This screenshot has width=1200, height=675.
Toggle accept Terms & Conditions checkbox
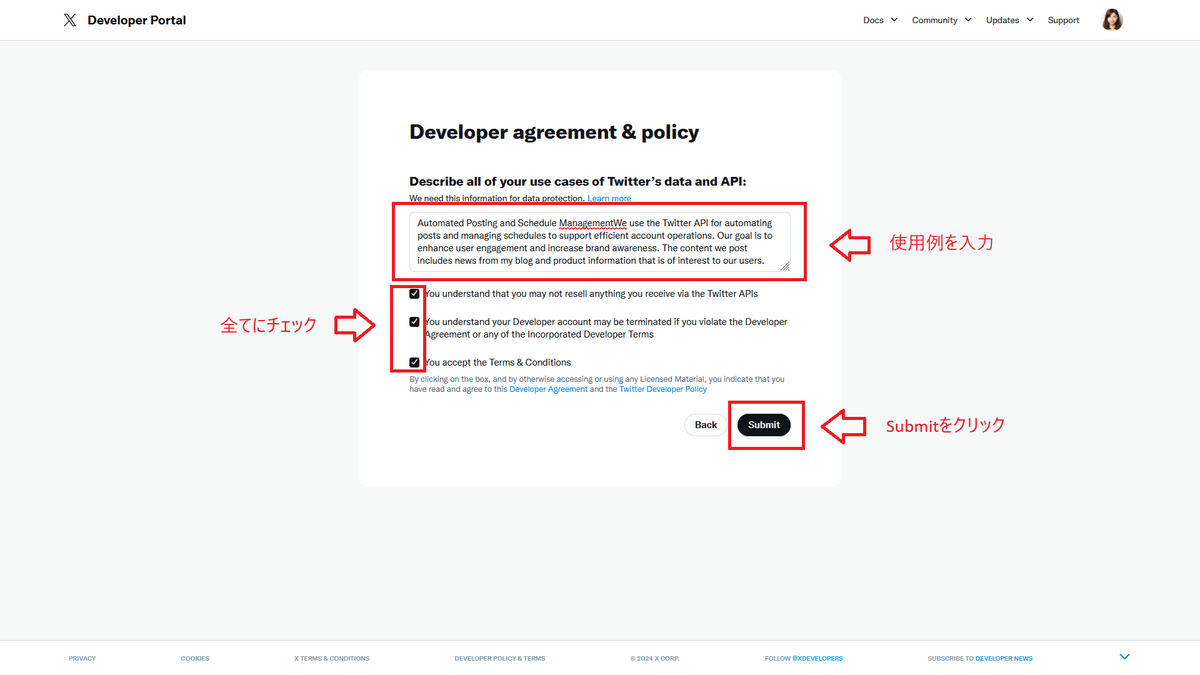pyautogui.click(x=414, y=362)
